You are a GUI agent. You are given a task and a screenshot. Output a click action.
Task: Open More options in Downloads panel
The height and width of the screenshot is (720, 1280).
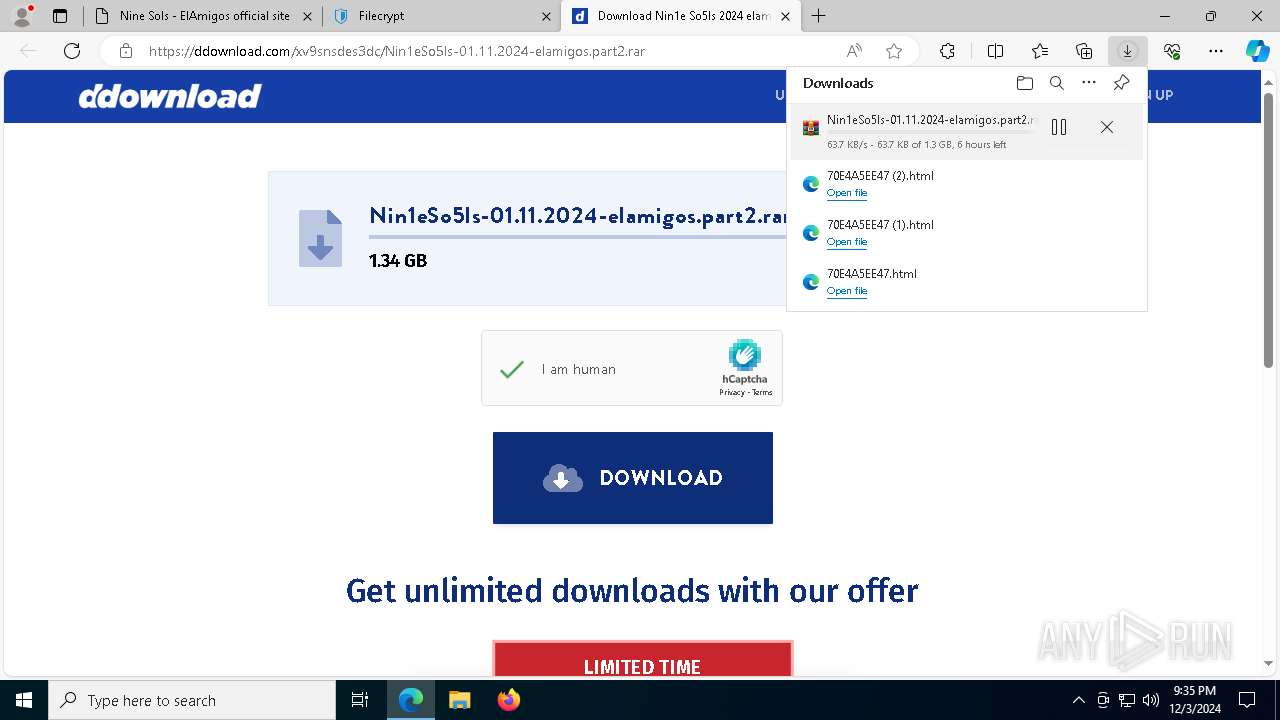click(x=1089, y=83)
